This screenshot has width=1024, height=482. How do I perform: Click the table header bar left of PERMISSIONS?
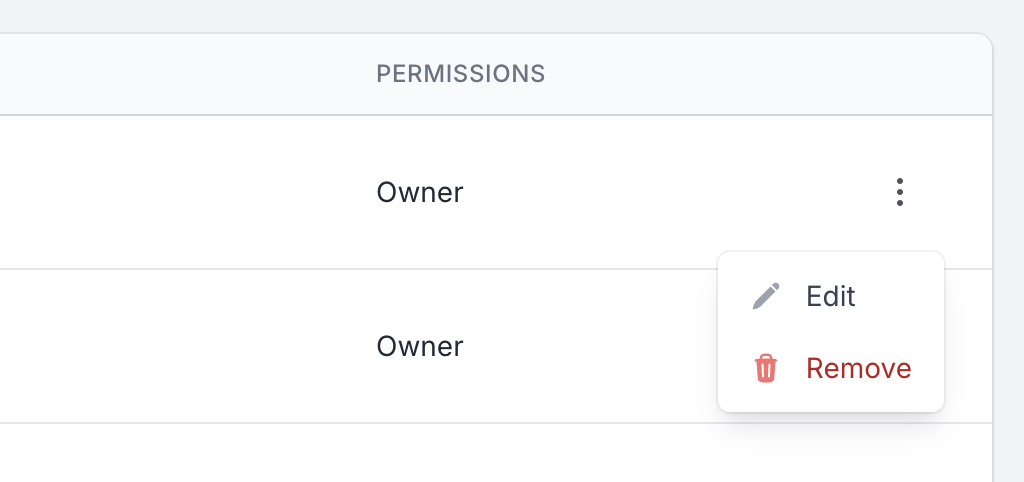click(183, 74)
